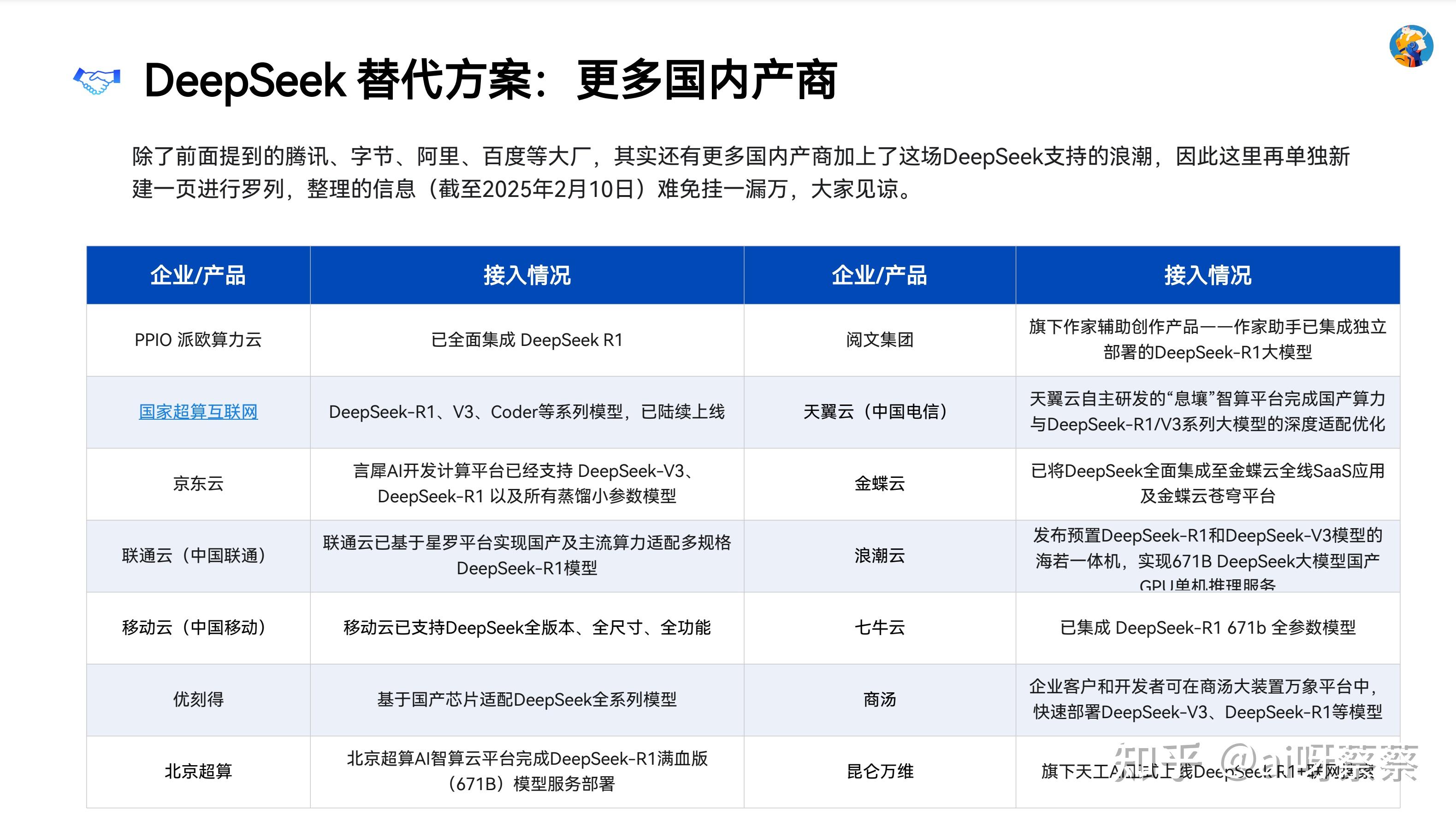1456x821 pixels.
Task: Select the 浪潮云 company cell
Action: 880,556
